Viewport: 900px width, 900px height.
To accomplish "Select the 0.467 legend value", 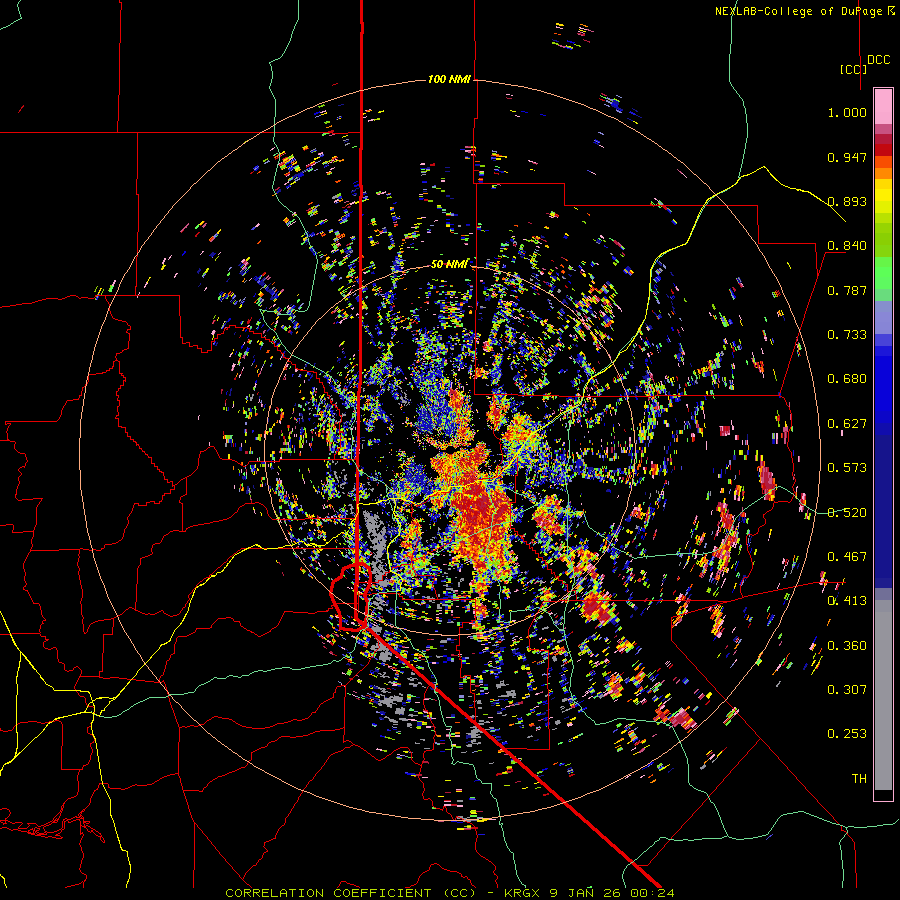I will click(x=847, y=557).
